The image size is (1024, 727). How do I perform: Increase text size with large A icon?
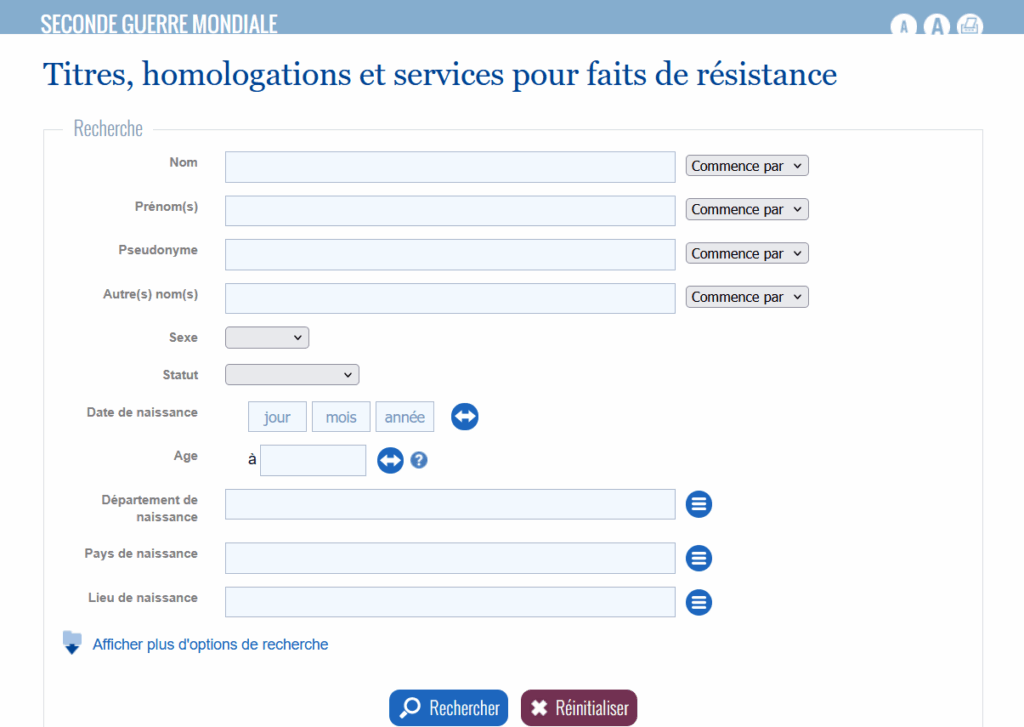tap(936, 26)
